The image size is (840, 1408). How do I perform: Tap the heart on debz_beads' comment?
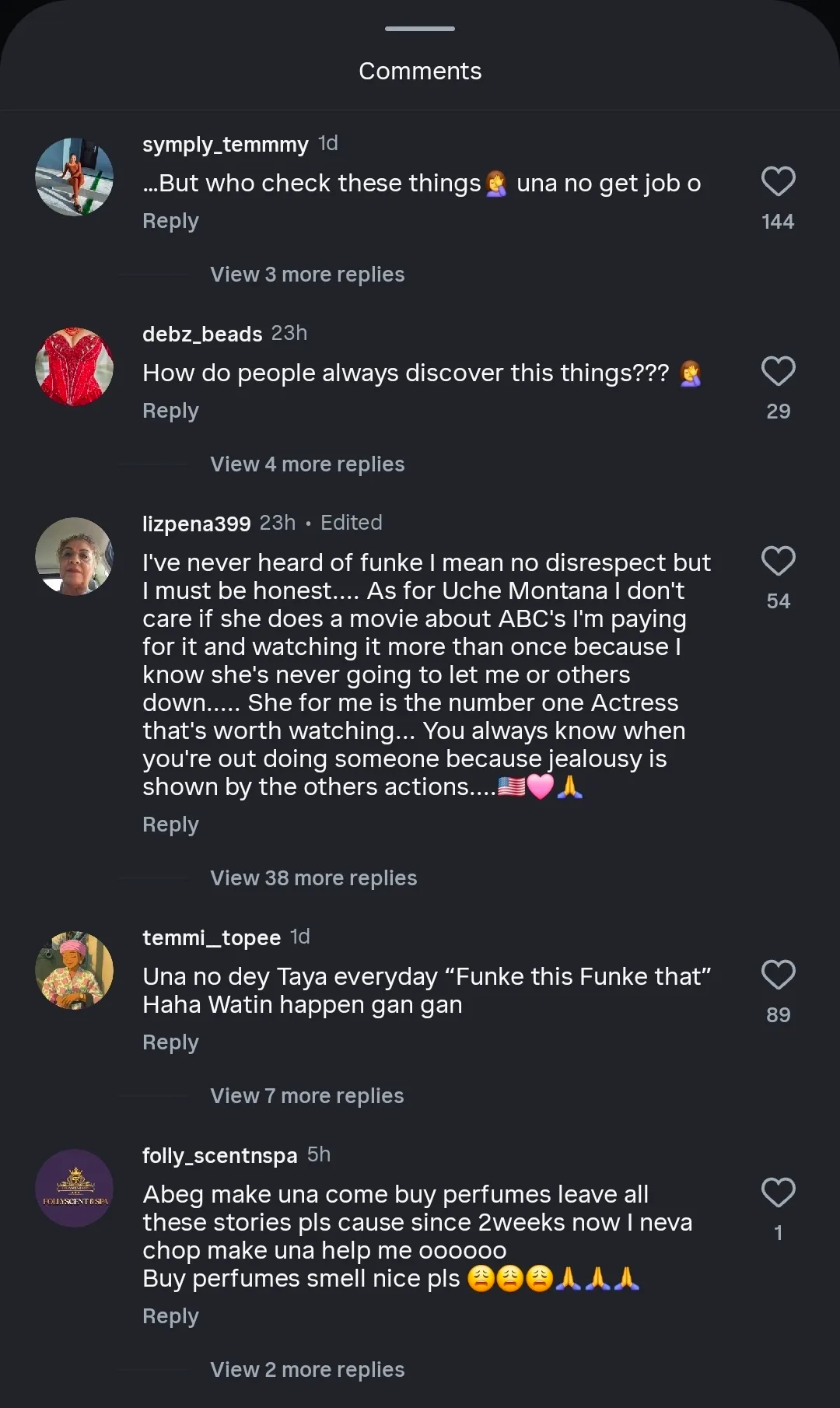point(778,372)
